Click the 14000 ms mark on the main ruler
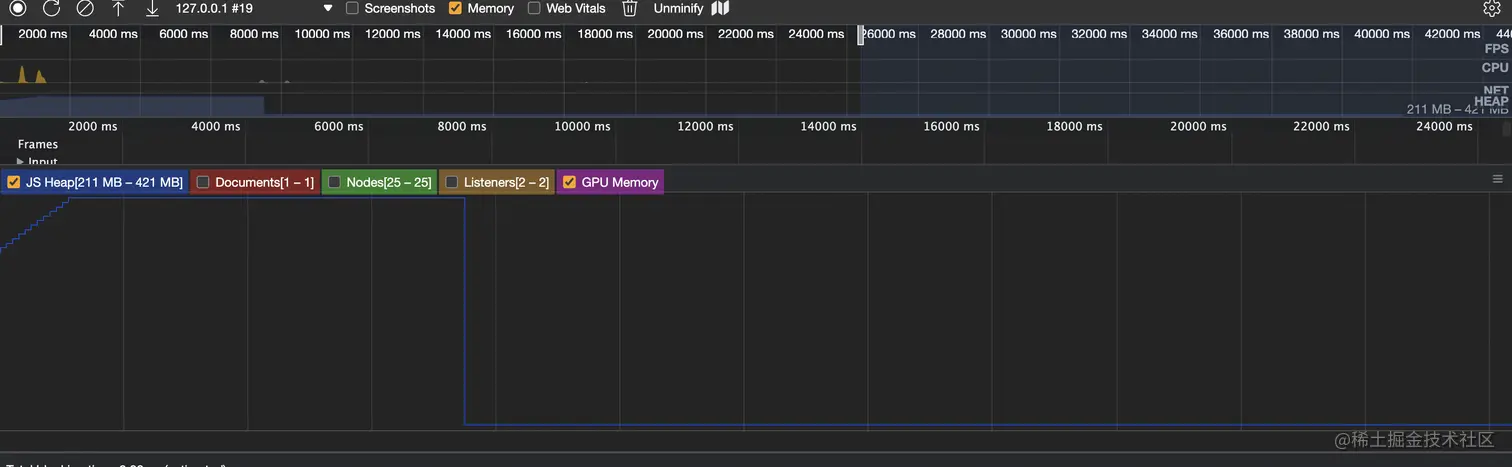The height and width of the screenshot is (467, 1512). (x=829, y=126)
